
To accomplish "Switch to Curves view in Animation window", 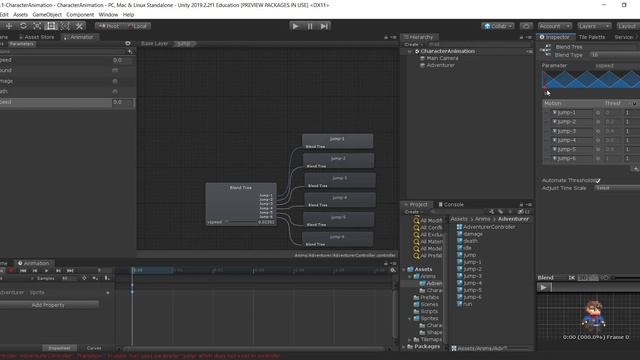I will coord(94,348).
